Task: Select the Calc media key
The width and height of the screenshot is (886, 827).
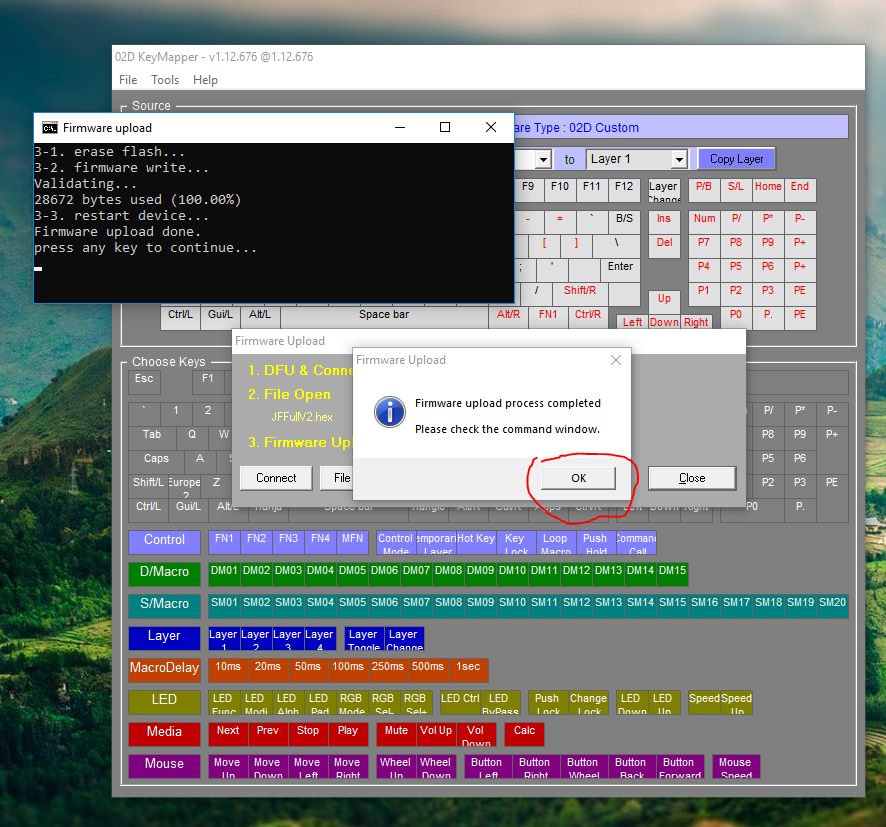Action: point(524,733)
